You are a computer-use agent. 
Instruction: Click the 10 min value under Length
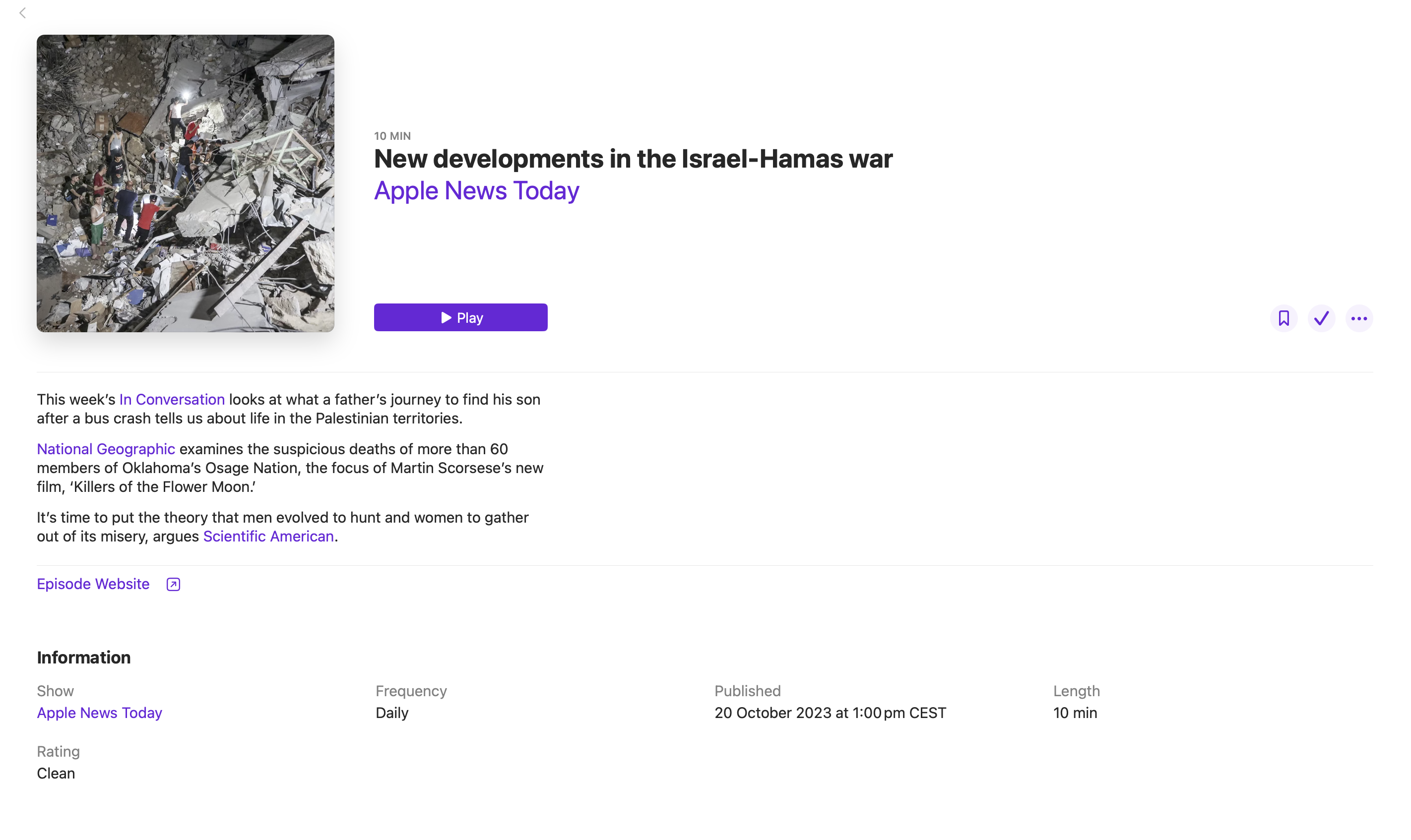coord(1075,713)
